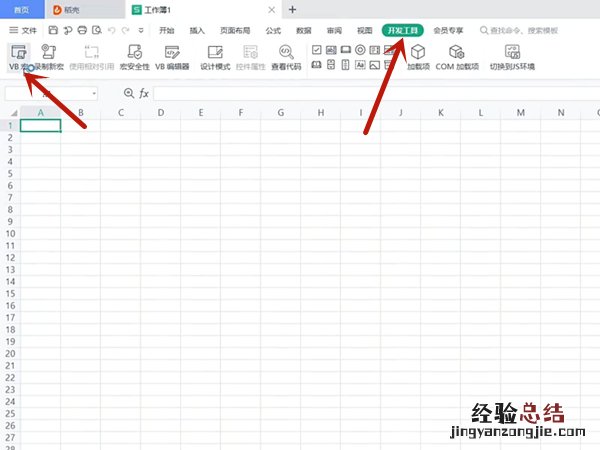
Task: Select row header 1
Action: [10, 126]
